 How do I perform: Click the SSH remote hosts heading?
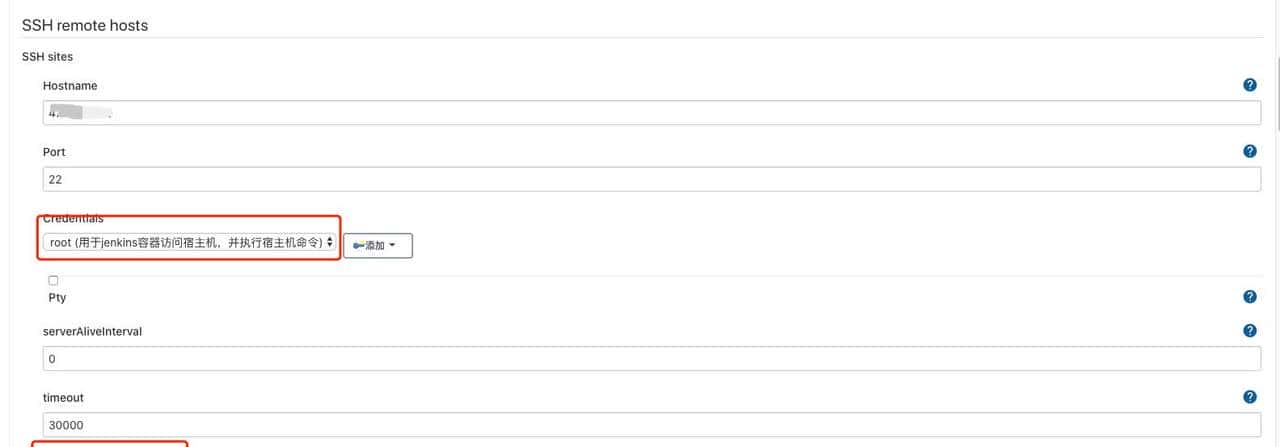coord(85,26)
